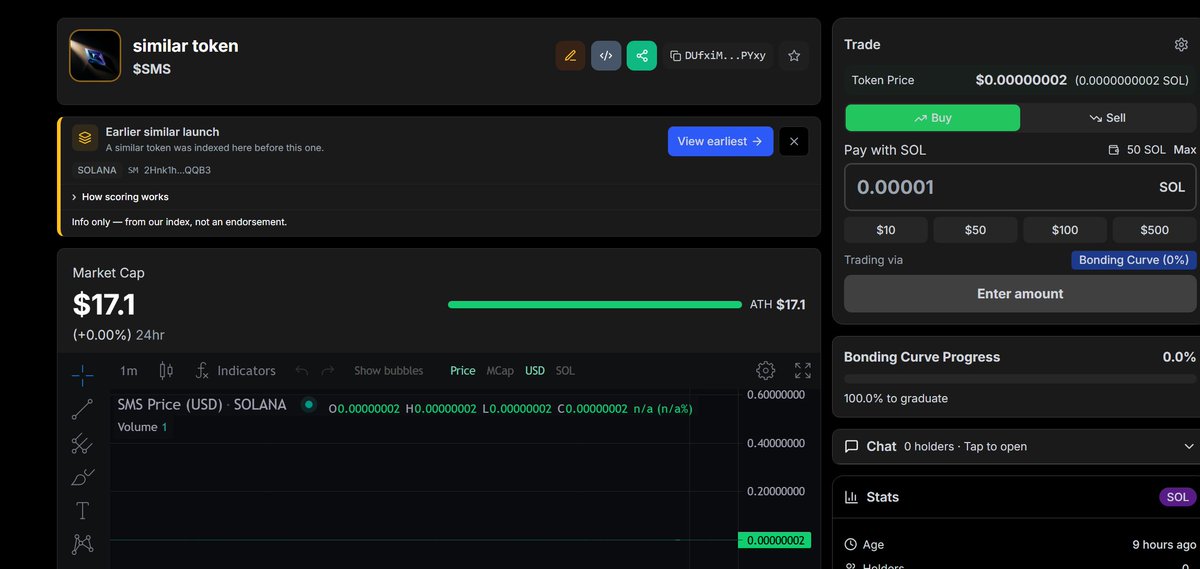
Task: Click the Age clock icon
Action: tap(851, 545)
